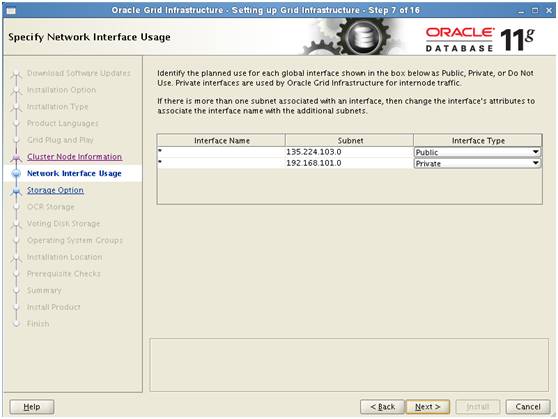Screen dimensions: 558x419
Task: Click the Oracle Database 11g logo
Action: [480, 39]
